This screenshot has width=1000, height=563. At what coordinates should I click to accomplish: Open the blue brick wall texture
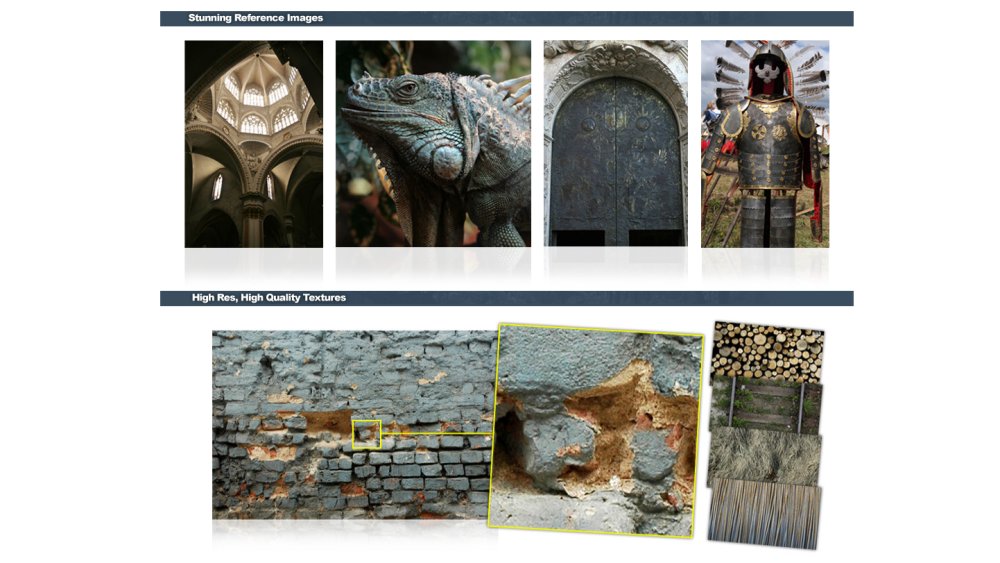354,425
